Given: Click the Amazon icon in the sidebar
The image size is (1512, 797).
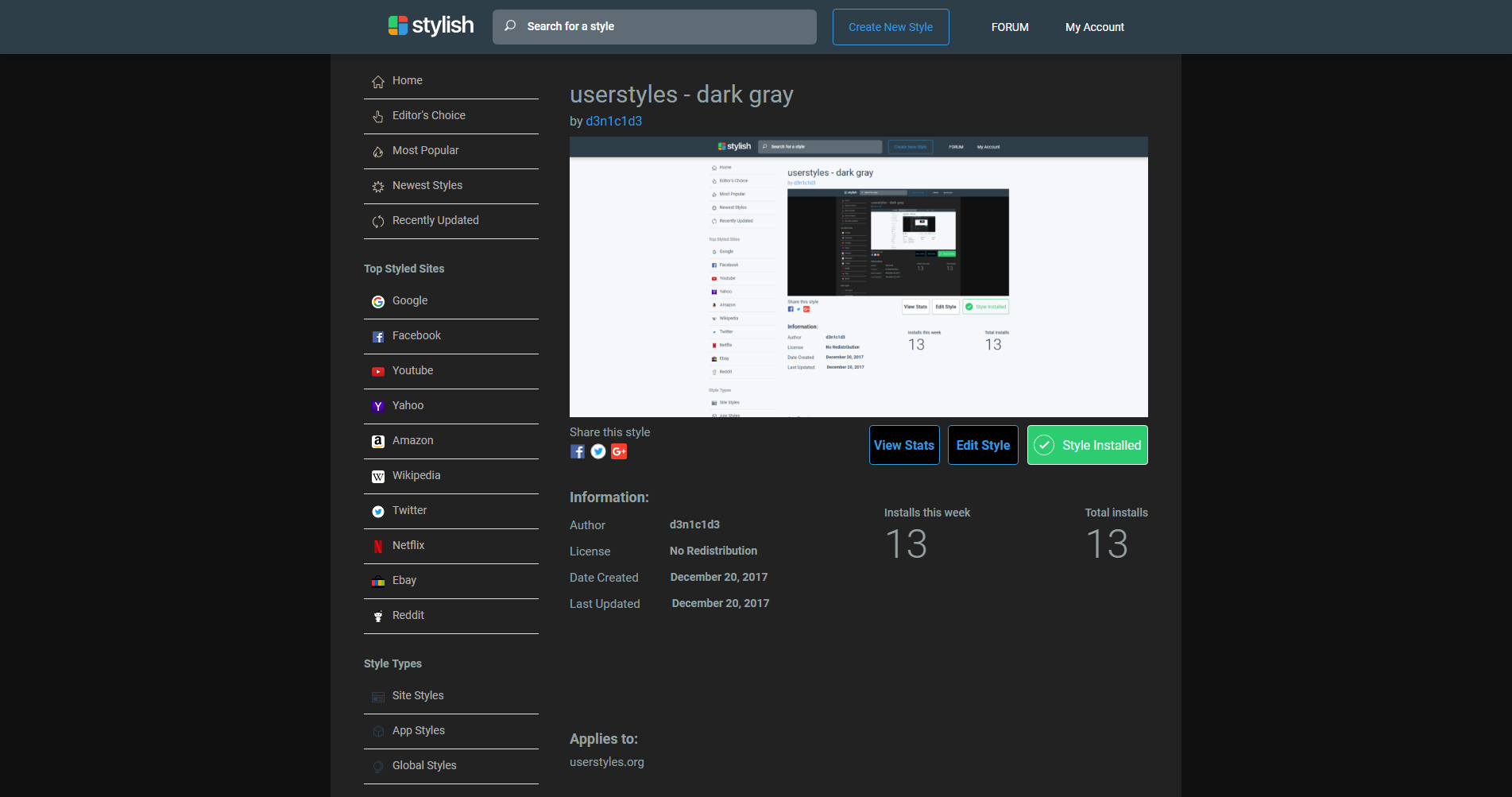Looking at the screenshot, I should pyautogui.click(x=378, y=441).
